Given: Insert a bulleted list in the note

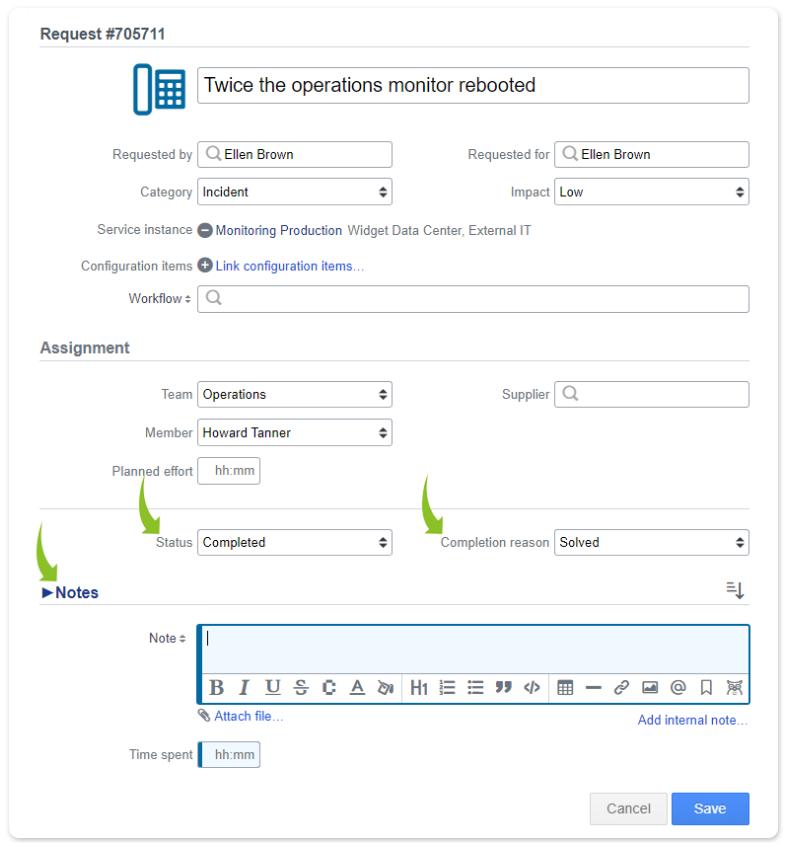Looking at the screenshot, I should pyautogui.click(x=475, y=688).
